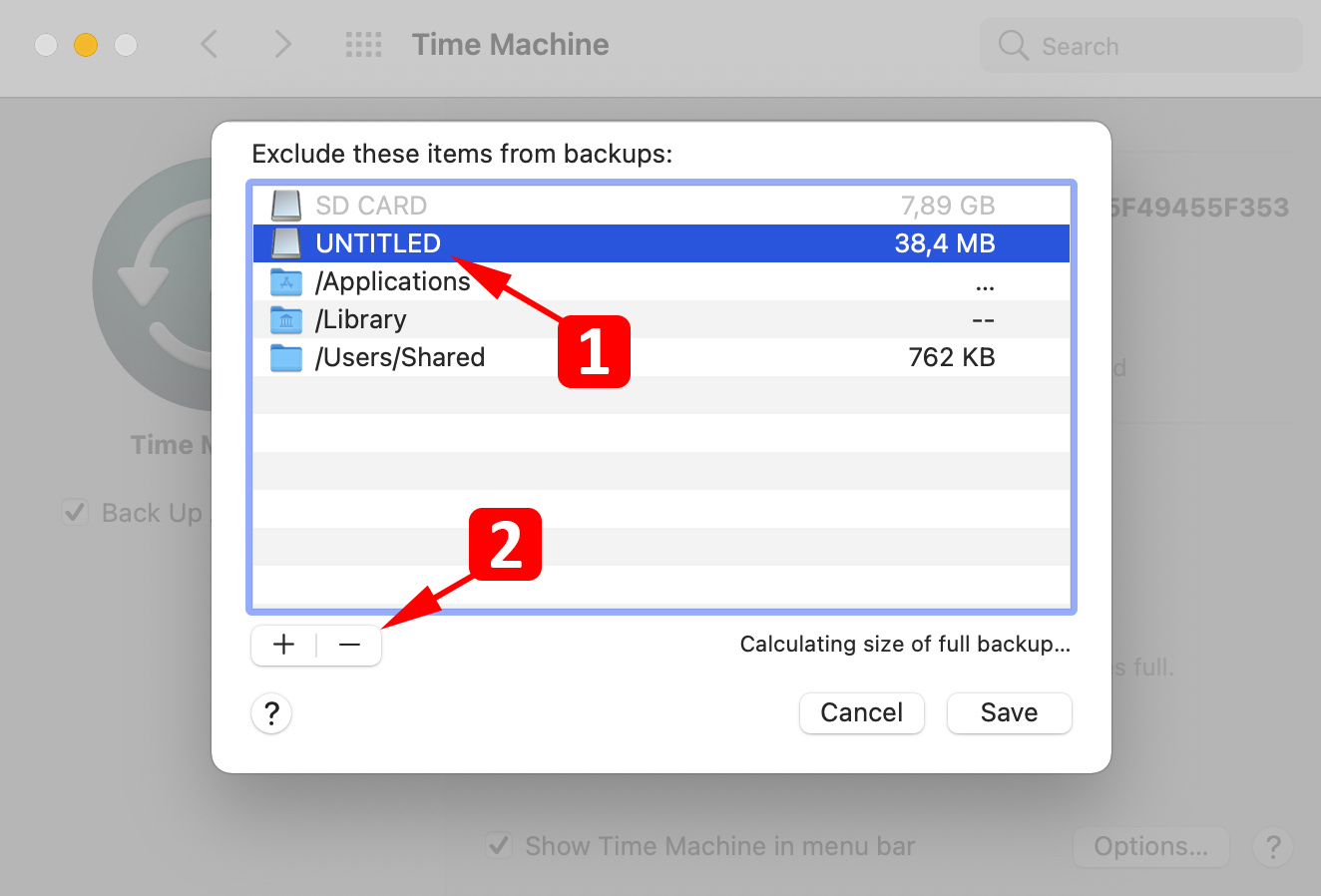Click the /Library folder icon
This screenshot has height=896, width=1321.
[286, 320]
